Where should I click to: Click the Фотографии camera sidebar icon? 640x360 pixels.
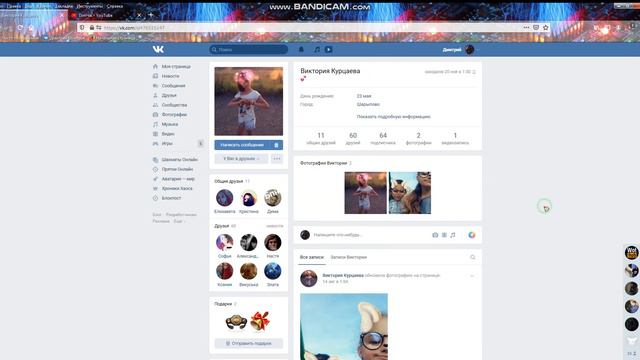point(155,114)
